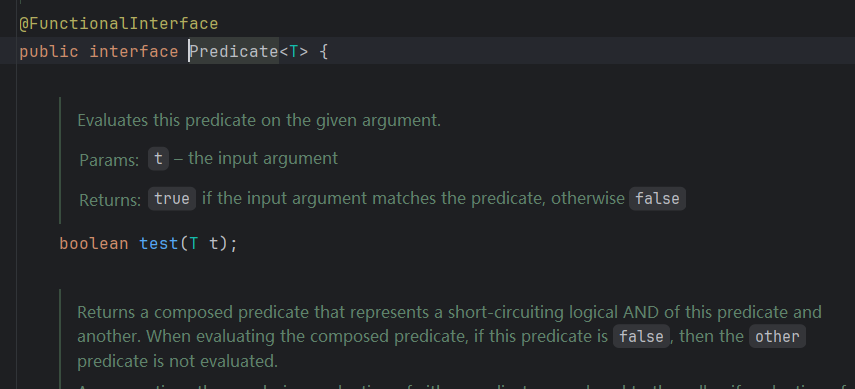Viewport: 855px width, 389px height.
Task: Click the @FunctionalInterface annotation
Action: (x=118, y=24)
